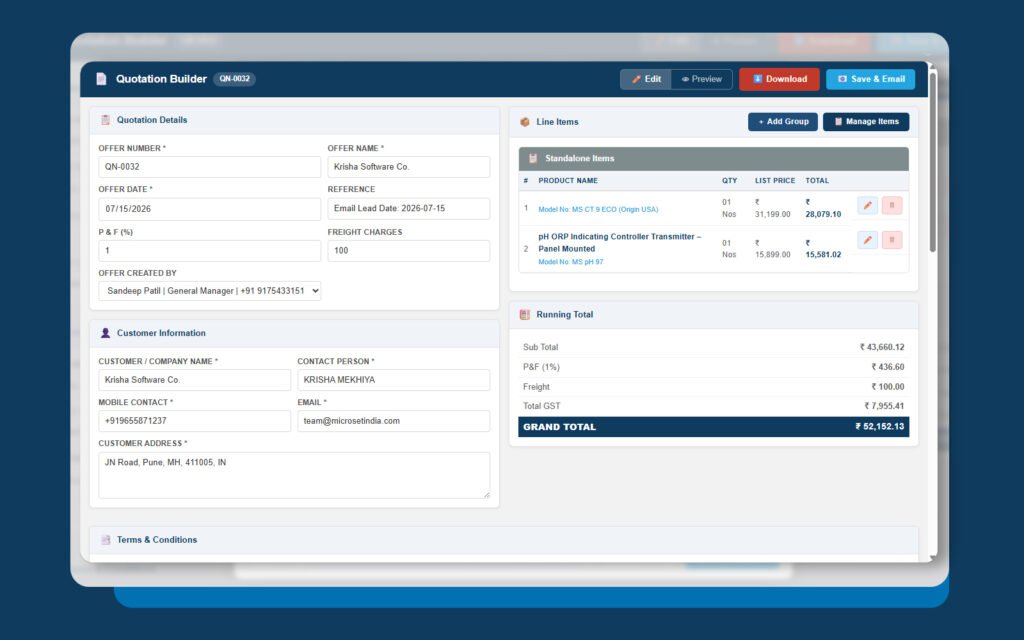The width and height of the screenshot is (1024, 640).
Task: Click the Offer Name field
Action: click(x=409, y=167)
